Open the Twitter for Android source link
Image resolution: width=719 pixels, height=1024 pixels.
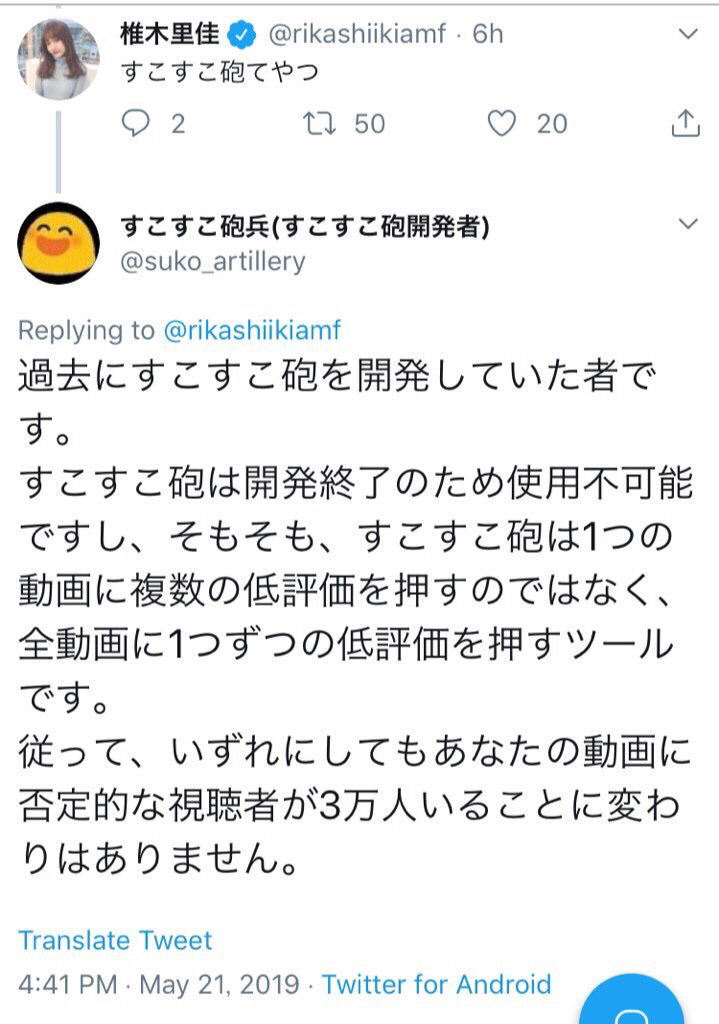coord(436,984)
